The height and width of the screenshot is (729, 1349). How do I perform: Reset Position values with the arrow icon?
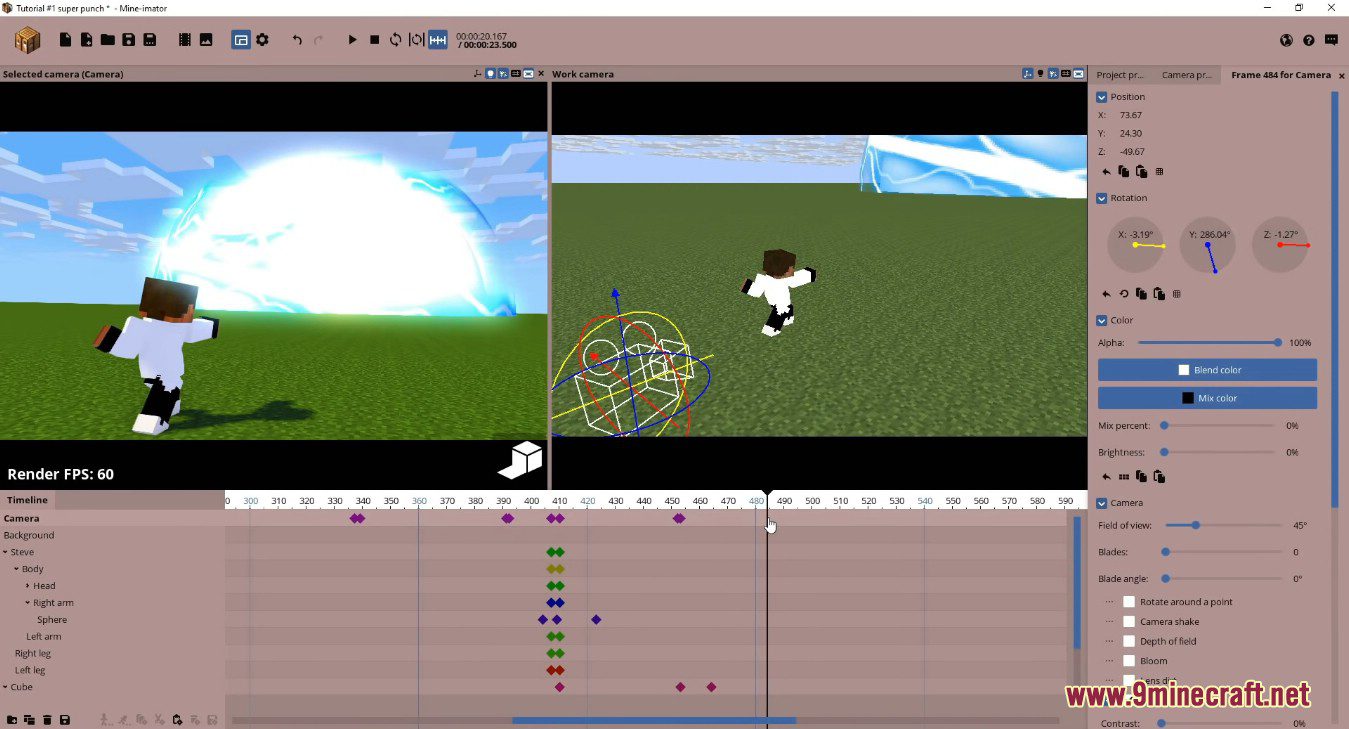pos(1106,172)
